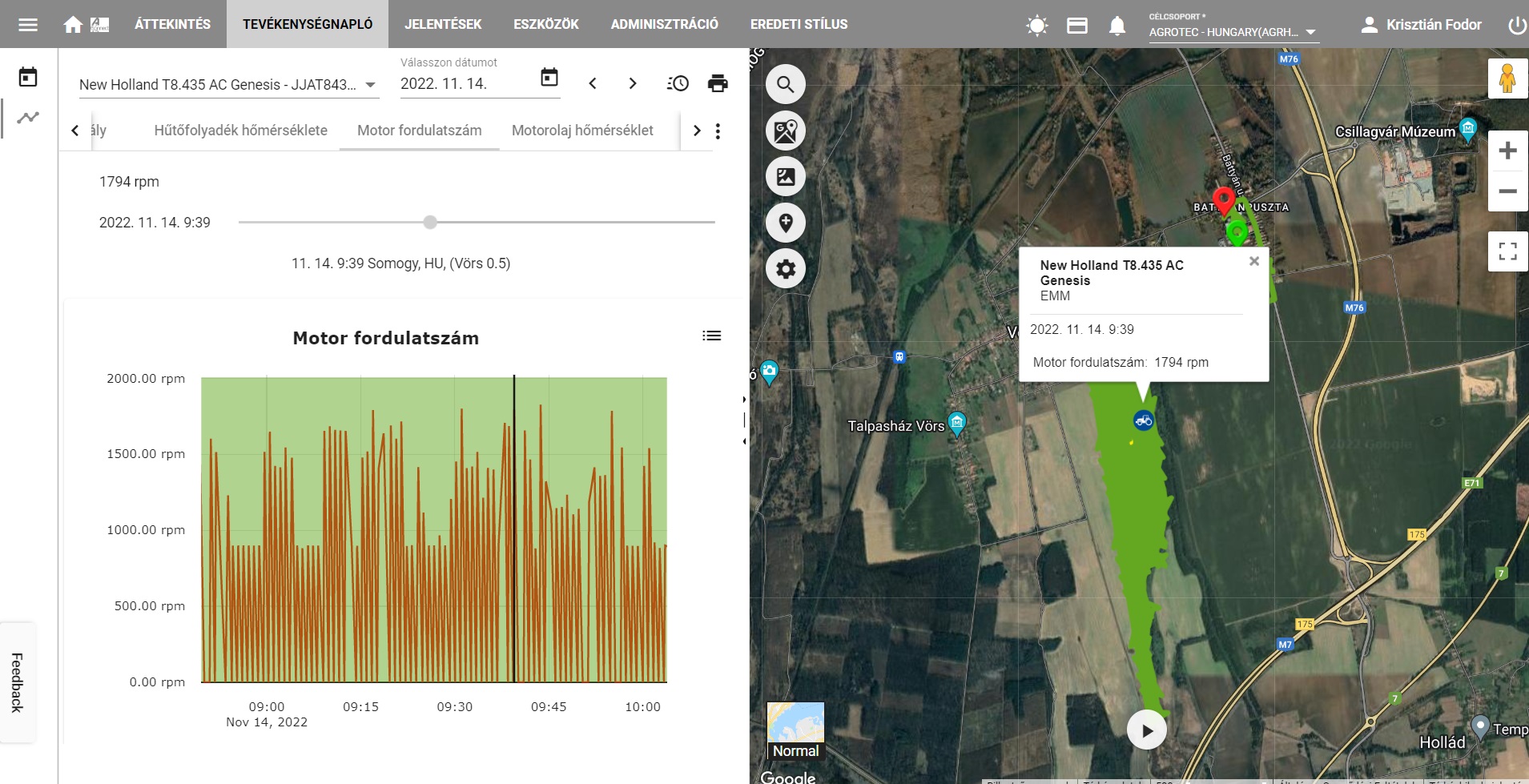Screen dimensions: 1529x784
Task: Click the green start pin
Action: click(x=1237, y=233)
